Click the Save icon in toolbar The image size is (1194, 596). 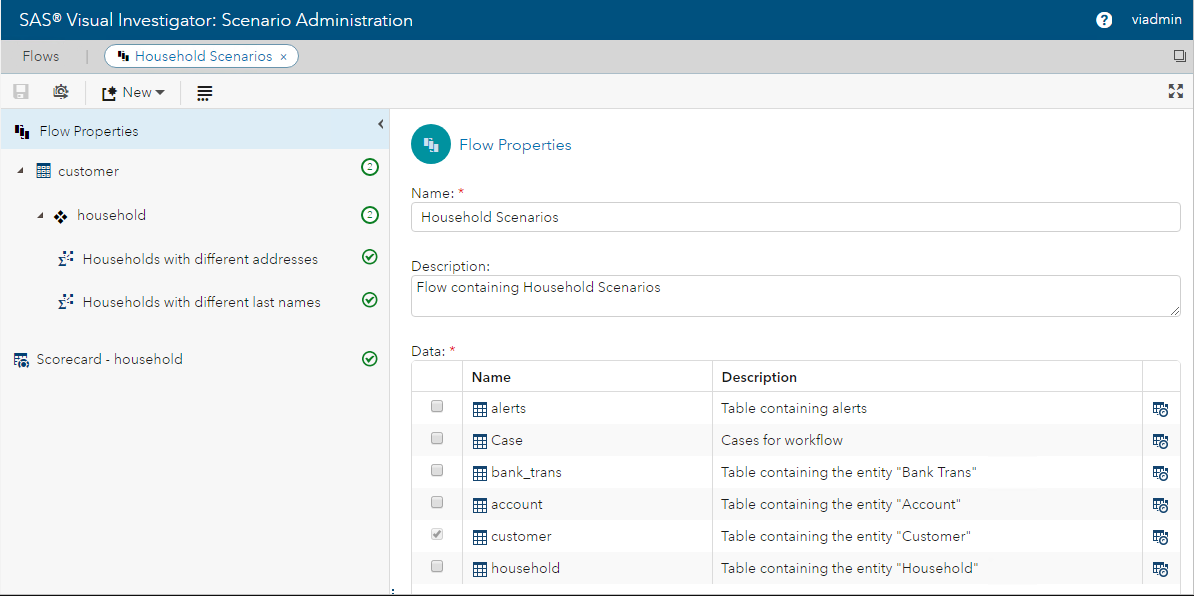pos(21,92)
